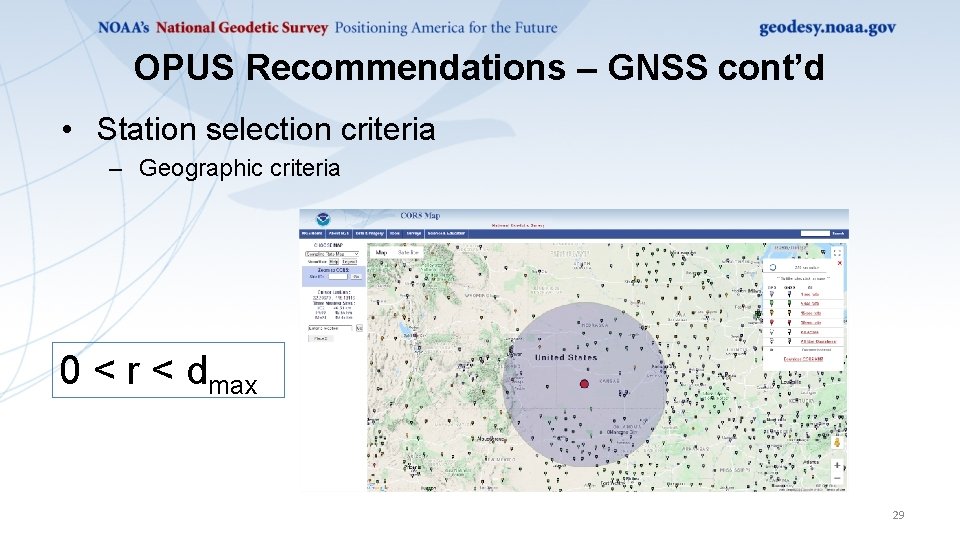The width and height of the screenshot is (960, 540).
Task: Click the slide title 'OPUS Recommendations – GNSS cont'd'
Action: coord(479,67)
